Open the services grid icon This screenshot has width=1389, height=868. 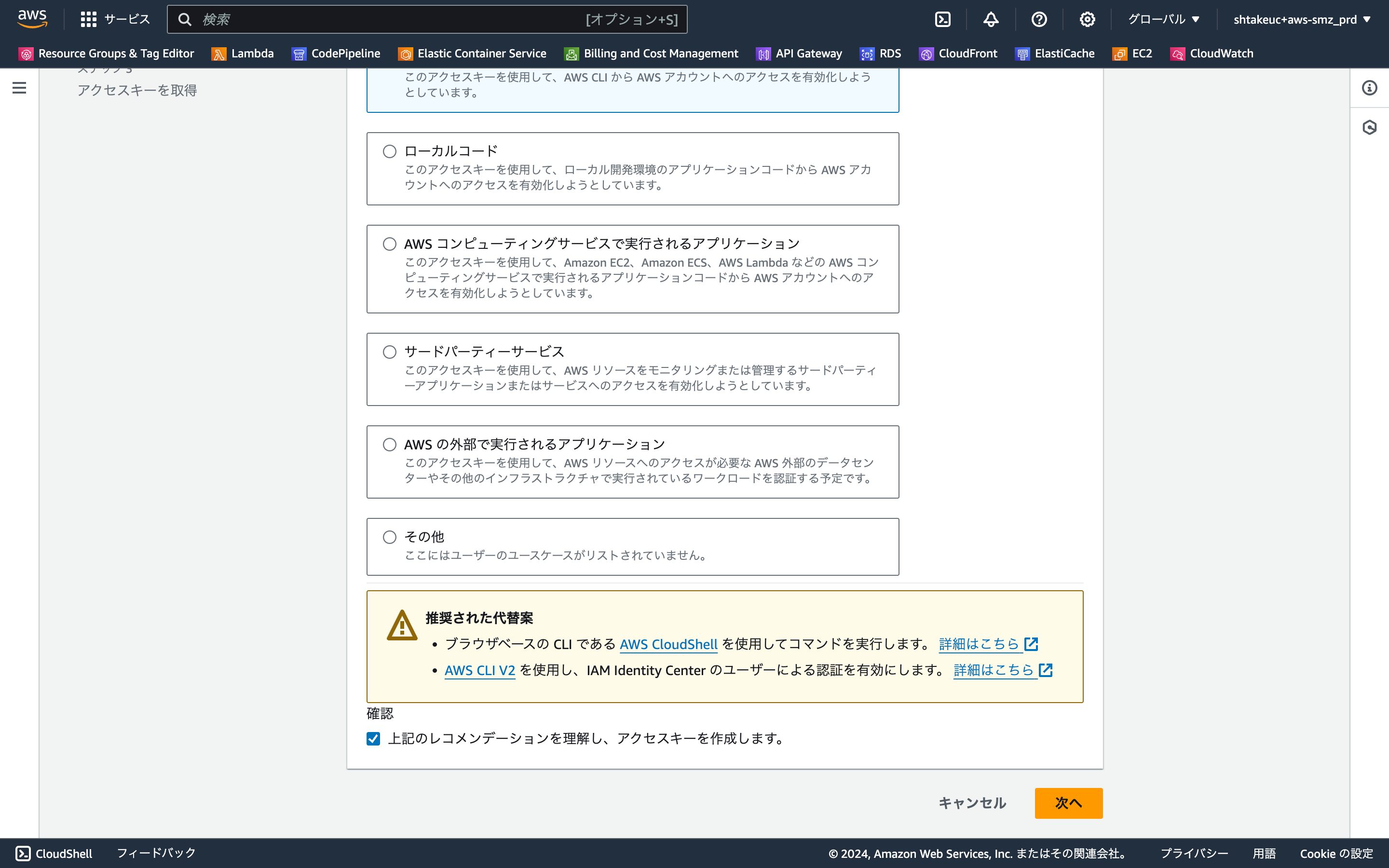click(88, 19)
